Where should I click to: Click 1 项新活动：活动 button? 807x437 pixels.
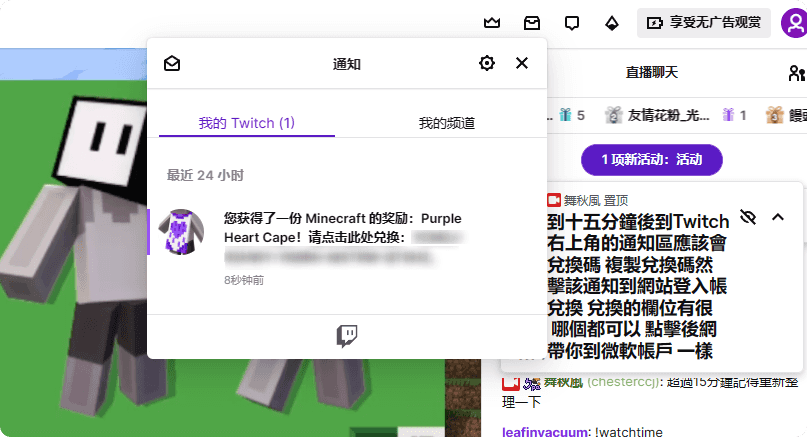click(652, 160)
